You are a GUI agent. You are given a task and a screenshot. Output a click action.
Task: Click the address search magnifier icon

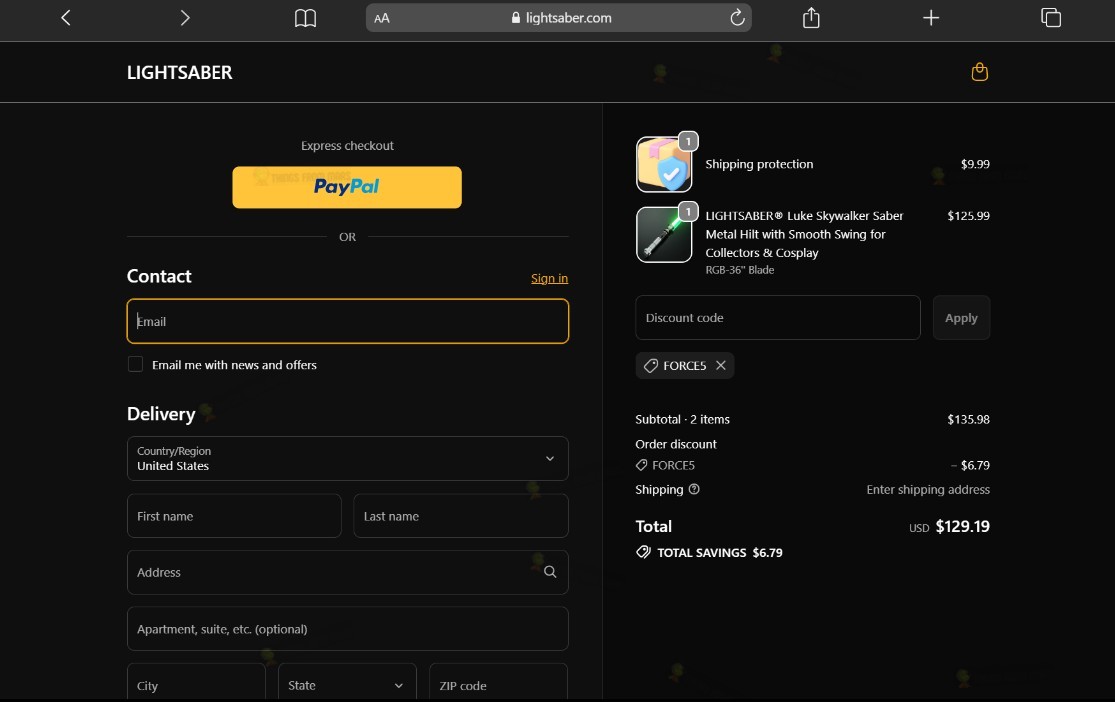coord(550,572)
